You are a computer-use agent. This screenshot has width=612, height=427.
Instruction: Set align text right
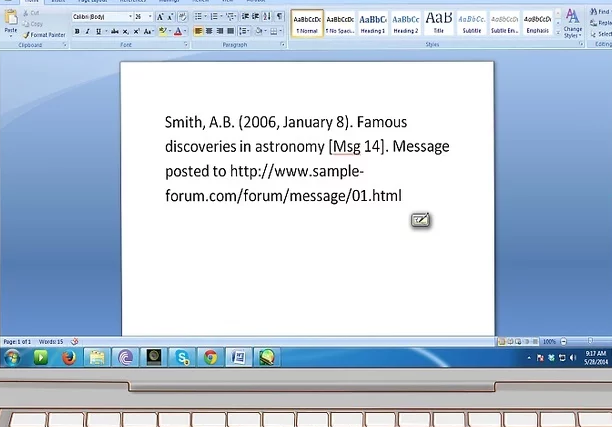(220, 31)
